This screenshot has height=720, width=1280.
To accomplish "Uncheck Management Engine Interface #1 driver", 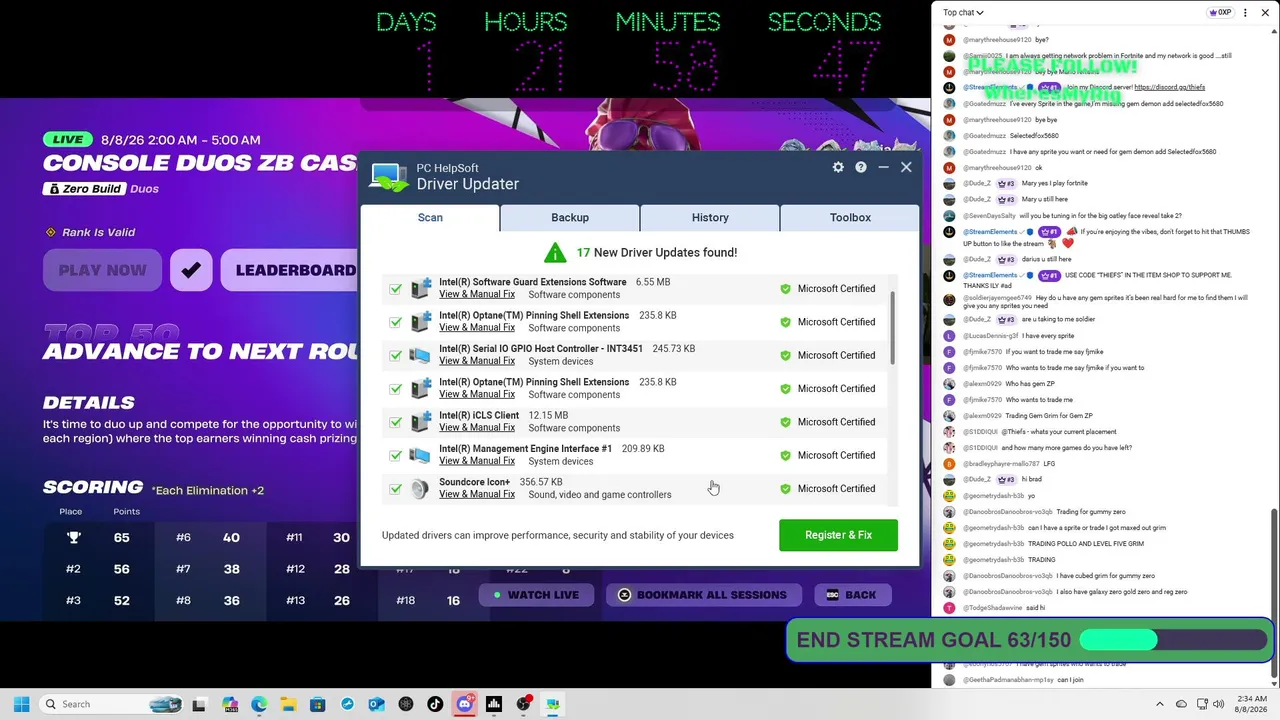I will [396, 455].
